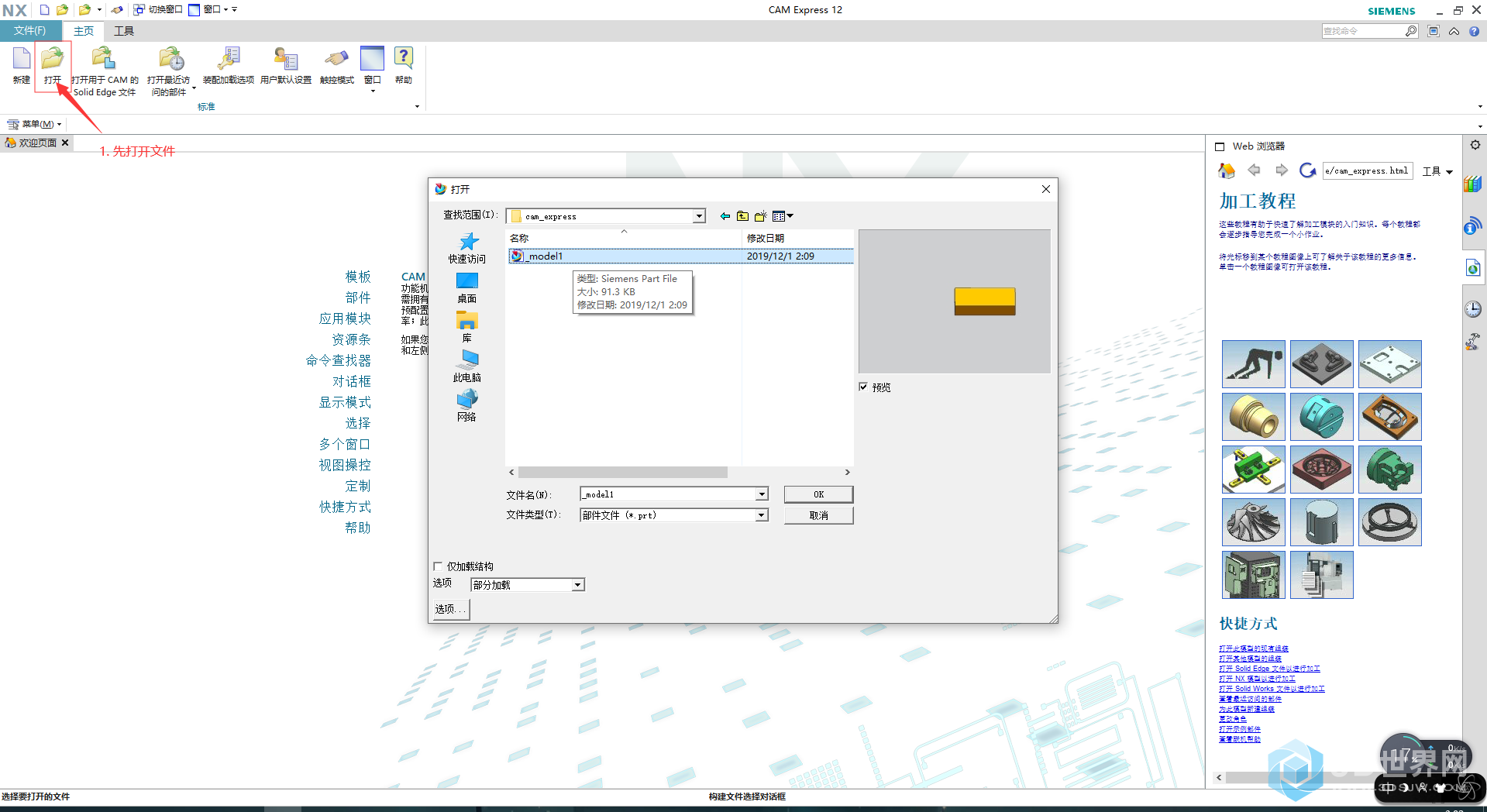
Task: Click link 打开 NX 模型以进行加工
Action: coord(1257,679)
